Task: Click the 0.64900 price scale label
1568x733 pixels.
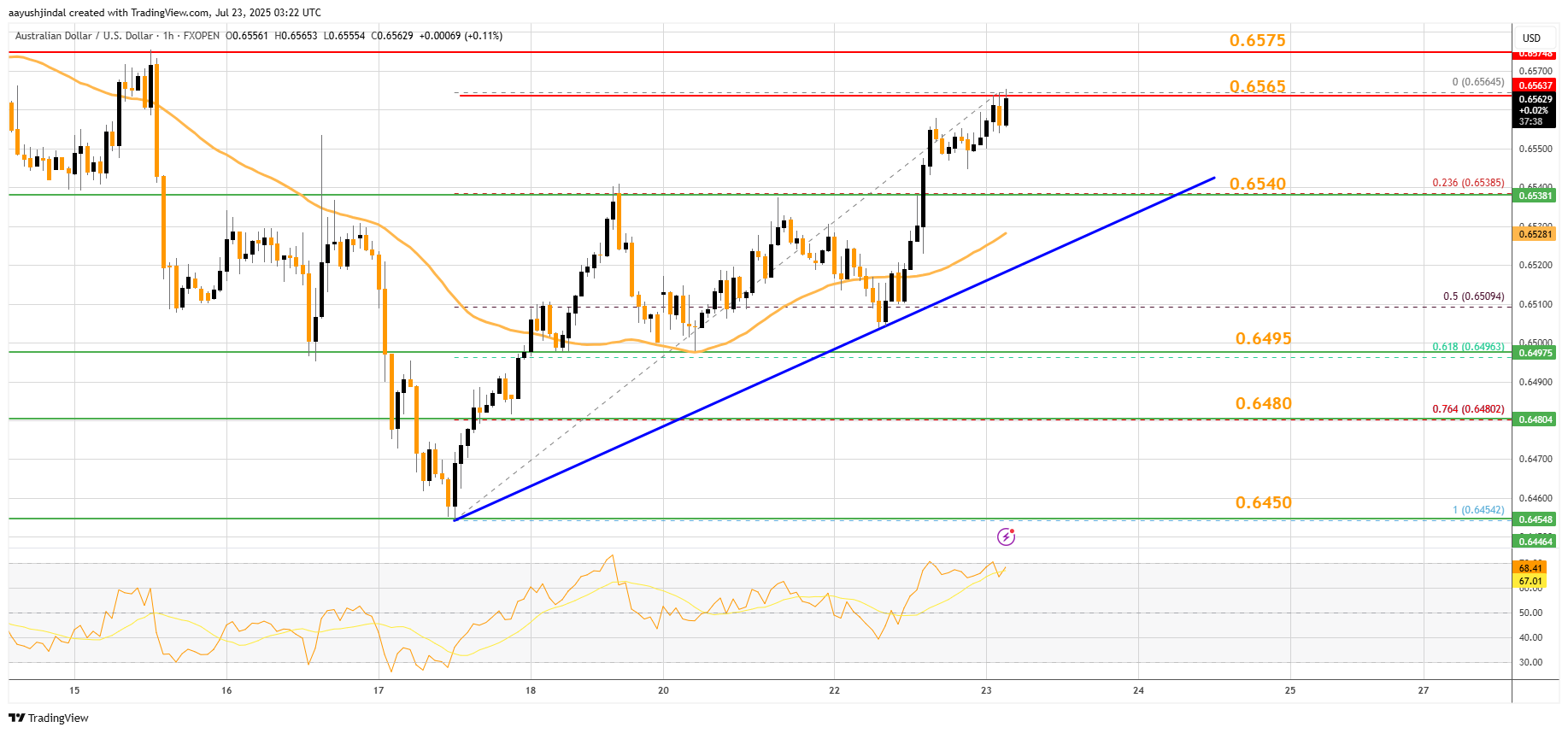Action: pos(1536,382)
